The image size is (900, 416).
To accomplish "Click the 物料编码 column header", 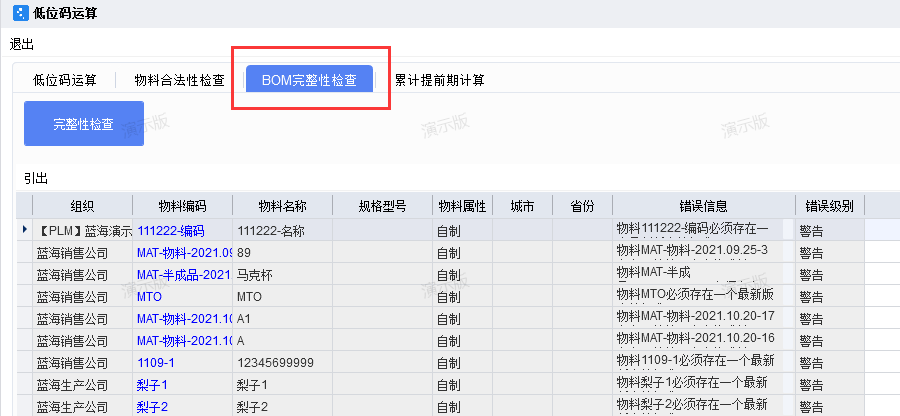I will 182,206.
